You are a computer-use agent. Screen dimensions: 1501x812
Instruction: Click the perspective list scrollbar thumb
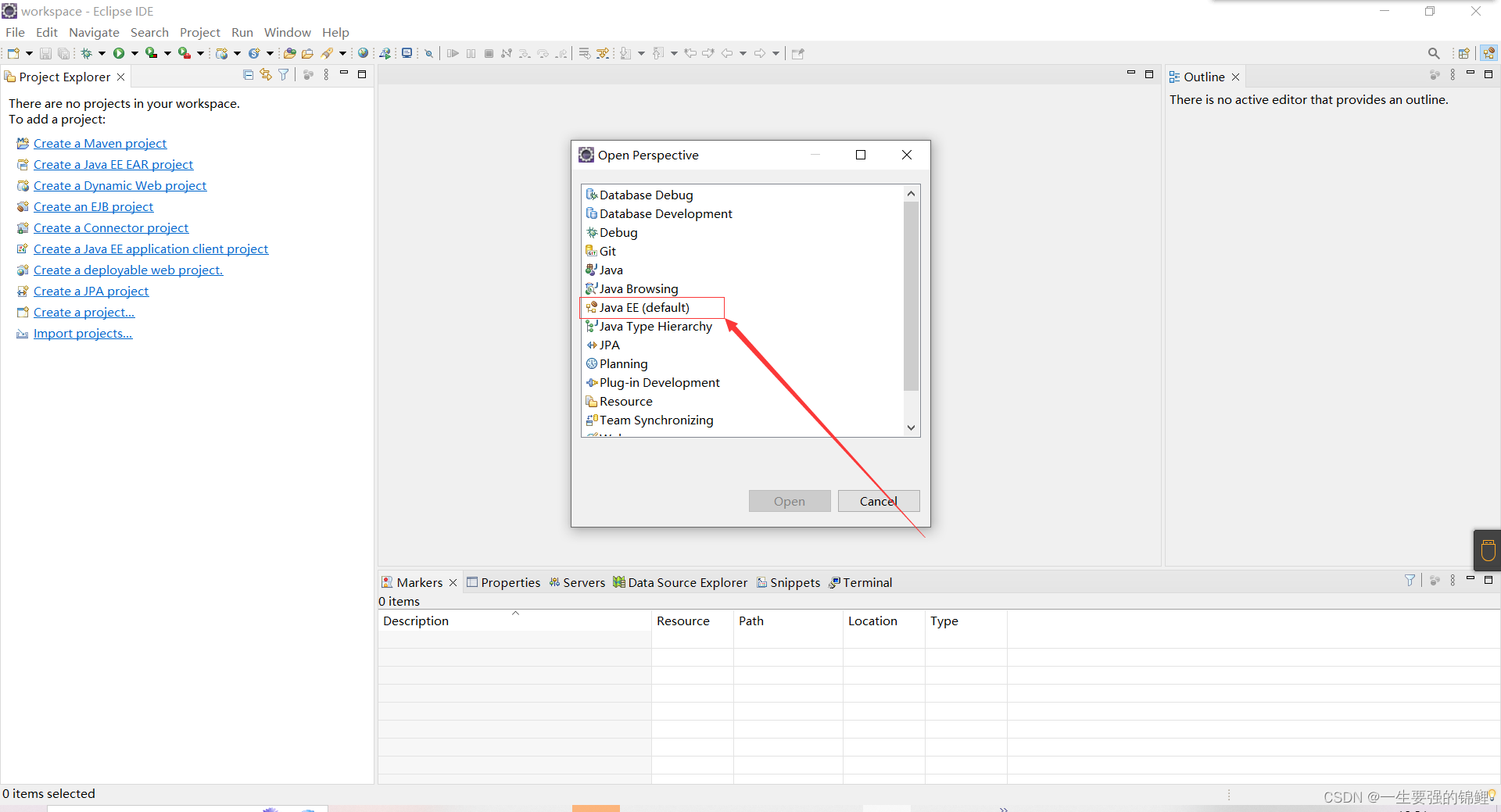[x=911, y=295]
